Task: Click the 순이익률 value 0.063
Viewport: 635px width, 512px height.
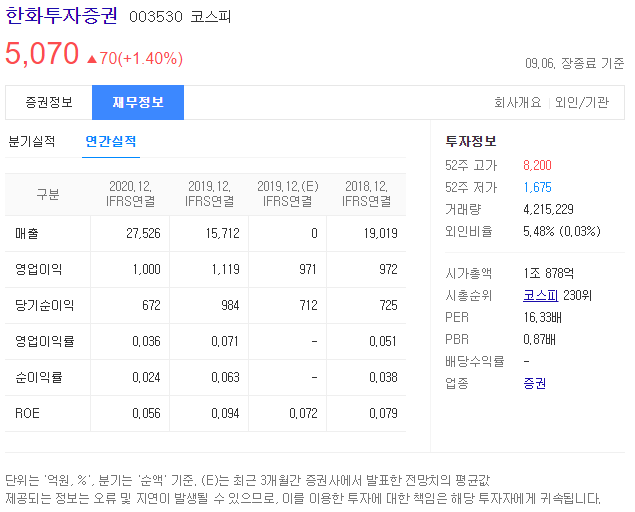Action: pos(226,378)
